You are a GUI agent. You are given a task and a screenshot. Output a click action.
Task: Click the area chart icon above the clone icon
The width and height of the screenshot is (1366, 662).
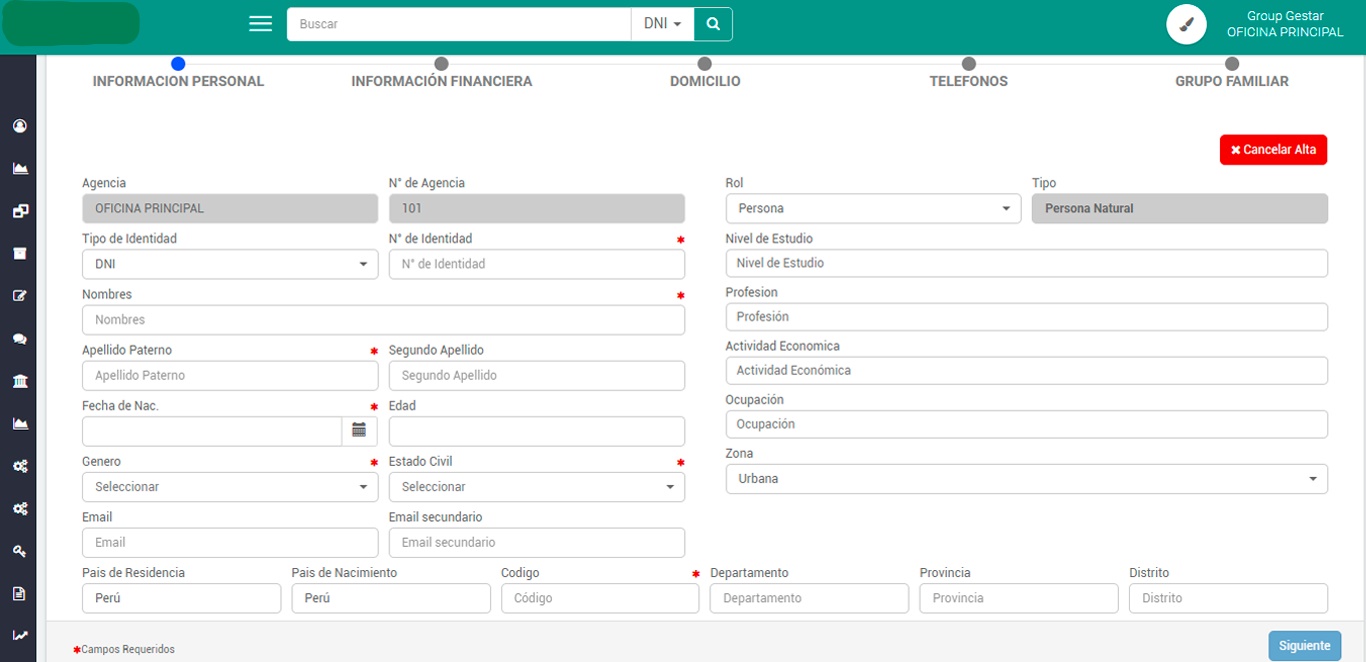click(19, 169)
